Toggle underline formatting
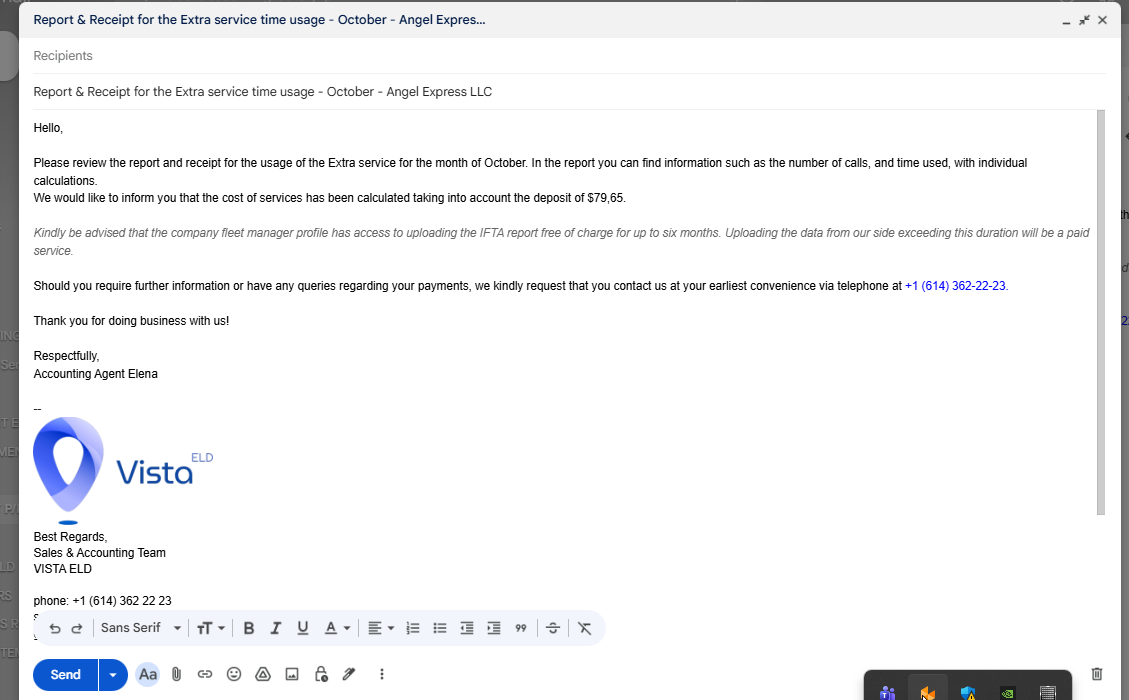 pyautogui.click(x=302, y=628)
